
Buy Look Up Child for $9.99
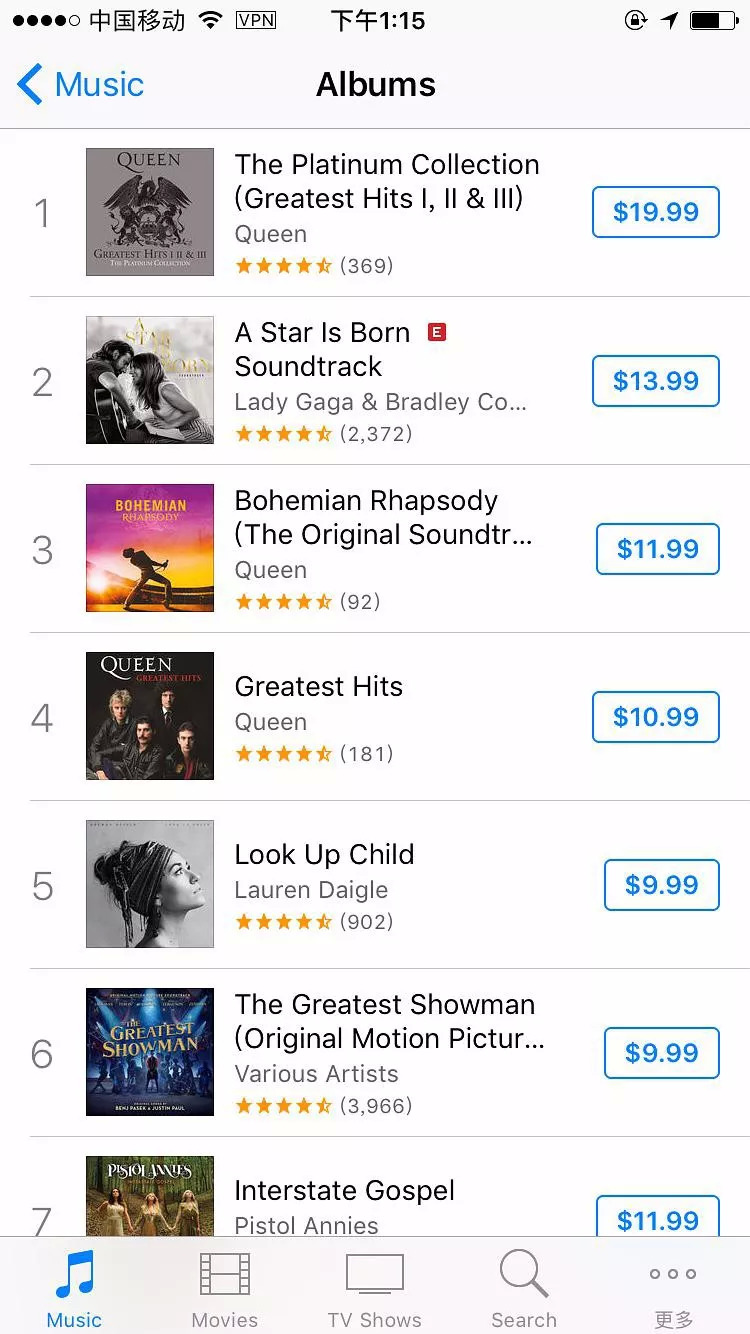coord(661,885)
